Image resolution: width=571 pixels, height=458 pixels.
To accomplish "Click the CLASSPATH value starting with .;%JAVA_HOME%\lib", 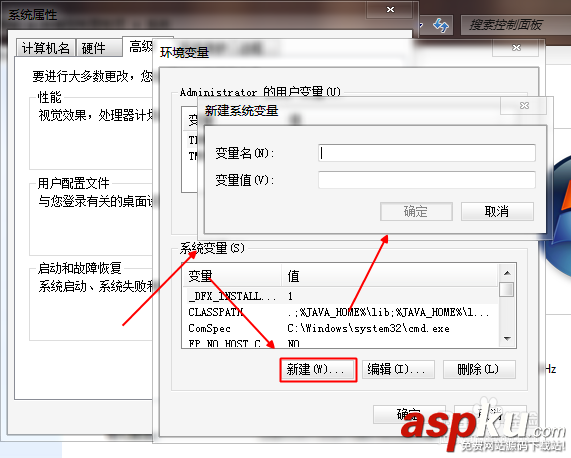I will (x=388, y=312).
